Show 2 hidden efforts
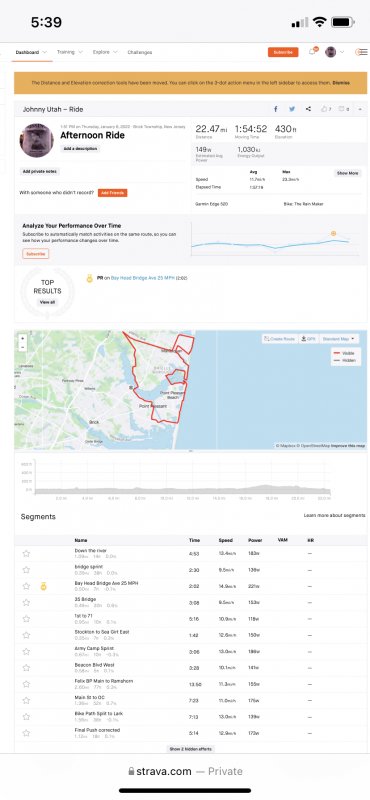 (191, 749)
